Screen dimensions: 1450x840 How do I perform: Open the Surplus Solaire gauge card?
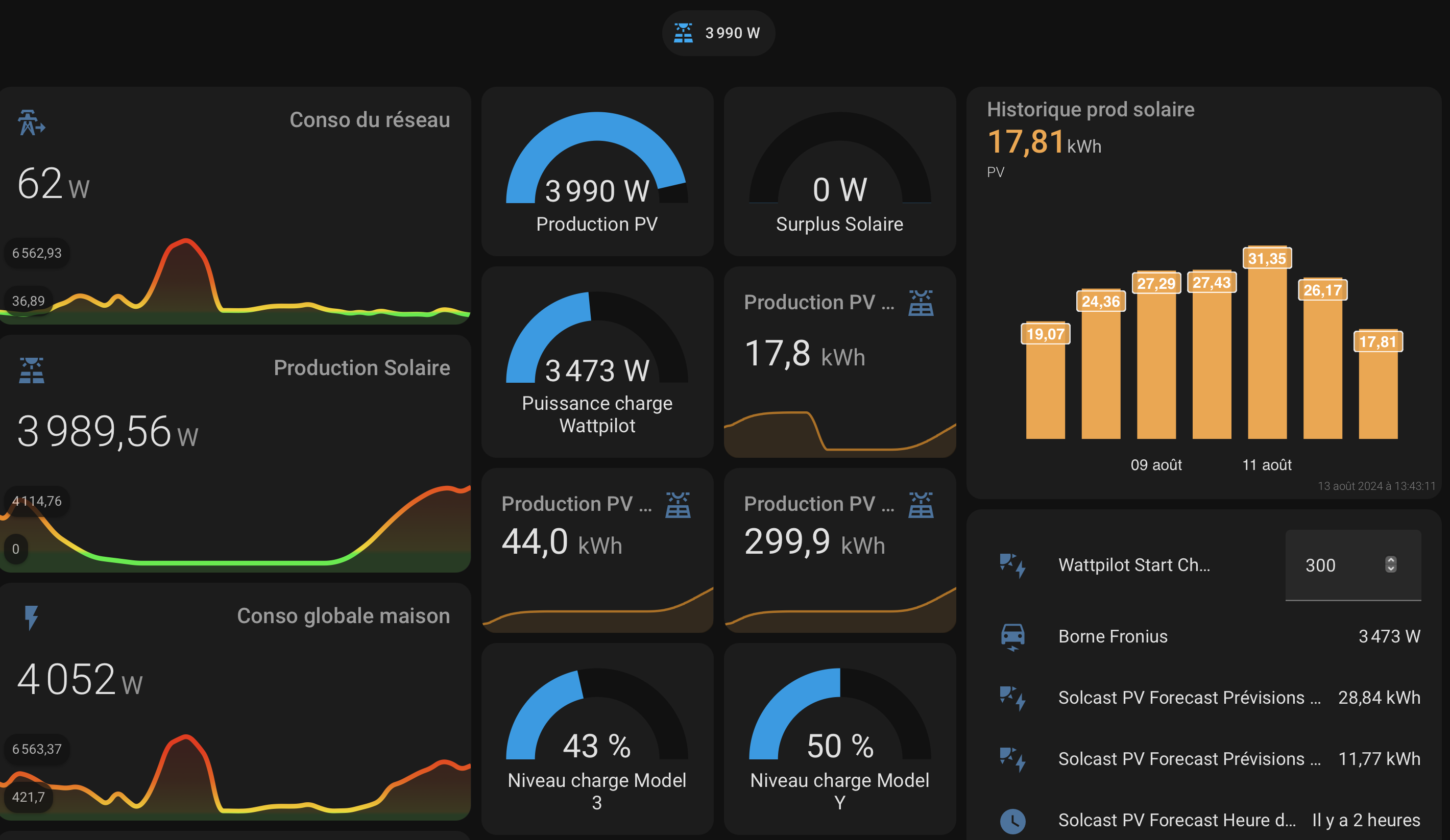[x=839, y=171]
